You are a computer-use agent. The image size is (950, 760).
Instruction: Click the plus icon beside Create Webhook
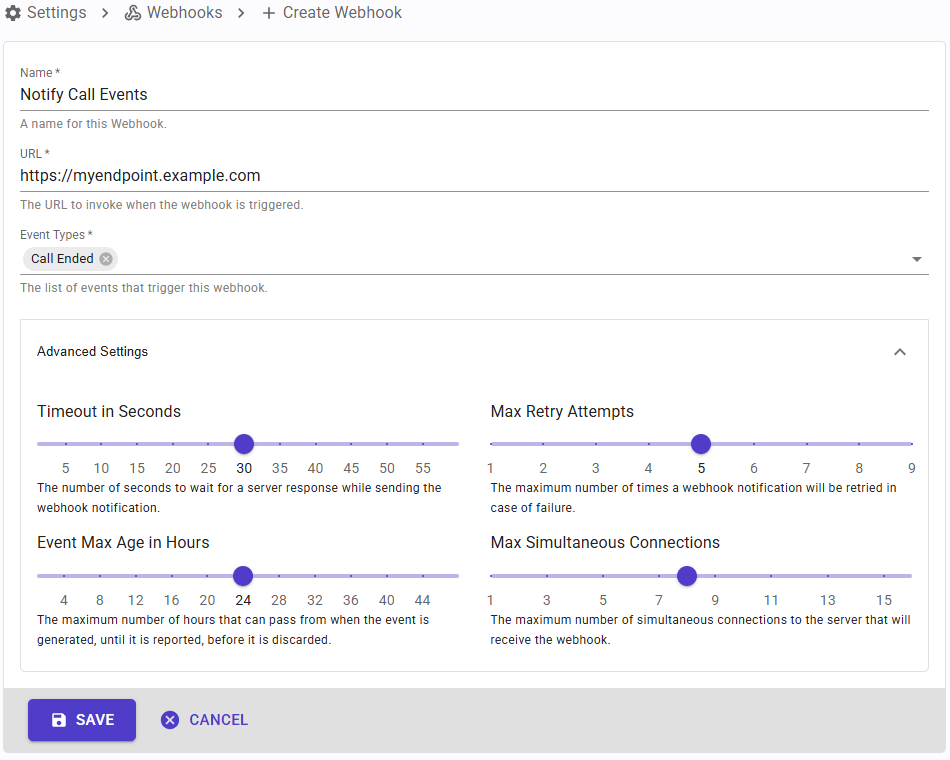point(268,14)
